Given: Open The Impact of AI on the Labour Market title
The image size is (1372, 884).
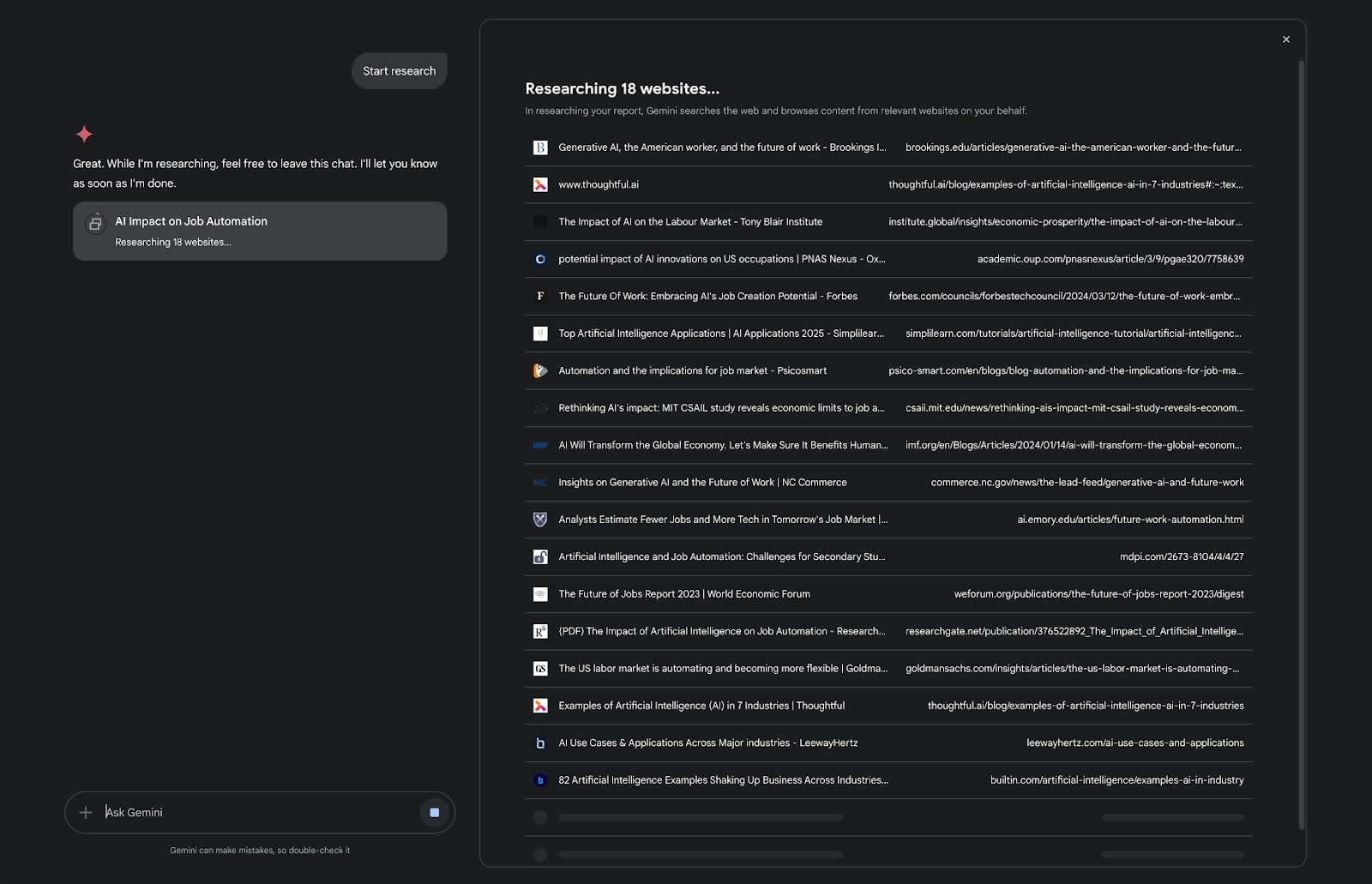Looking at the screenshot, I should click(x=690, y=222).
